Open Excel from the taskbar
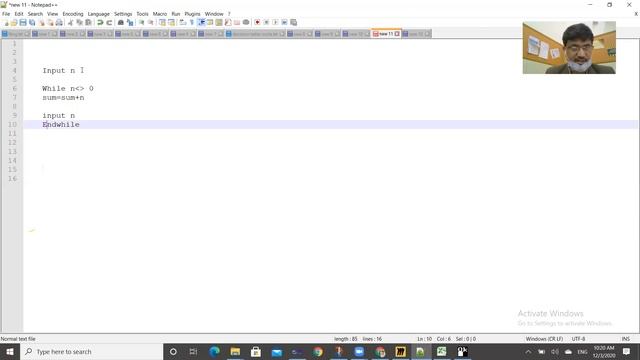Image resolution: width=640 pixels, height=360 pixels. pyautogui.click(x=442, y=351)
